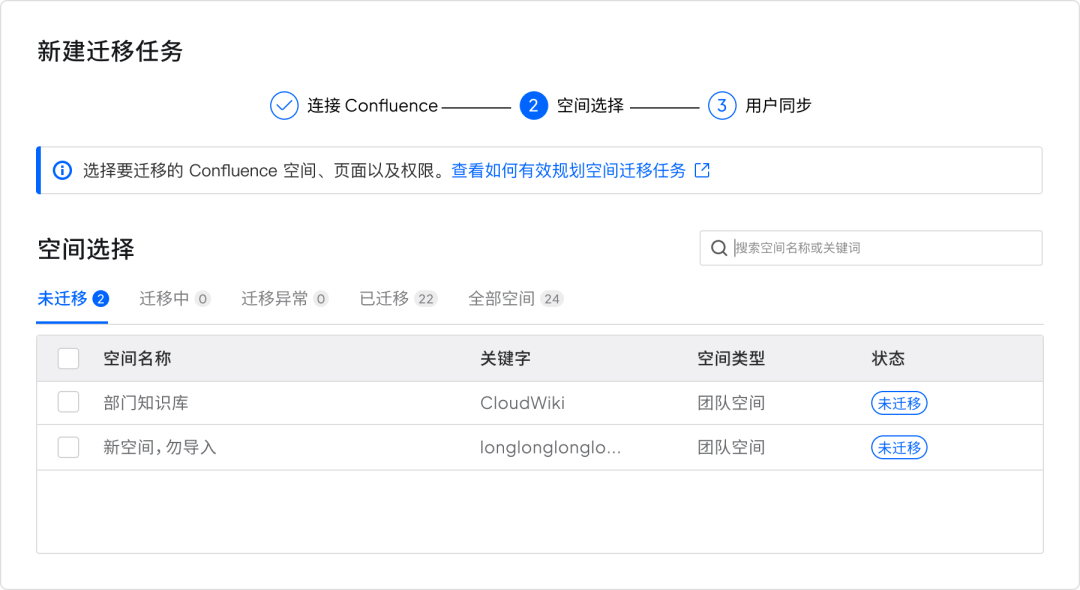Click the 空间名称 column header
Viewport: 1080px width, 590px height.
click(x=137, y=359)
